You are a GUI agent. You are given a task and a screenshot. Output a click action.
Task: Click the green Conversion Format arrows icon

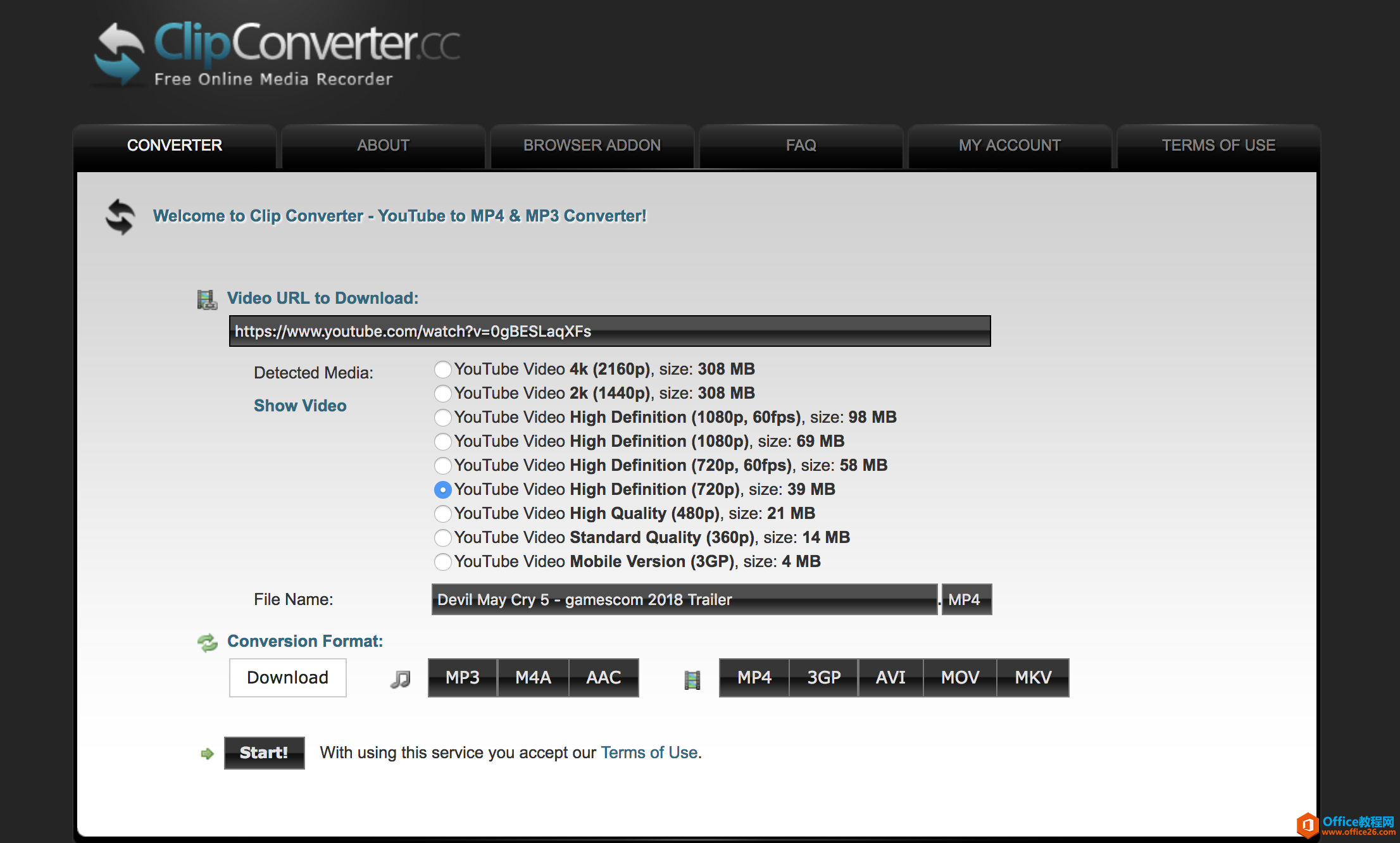tap(207, 642)
